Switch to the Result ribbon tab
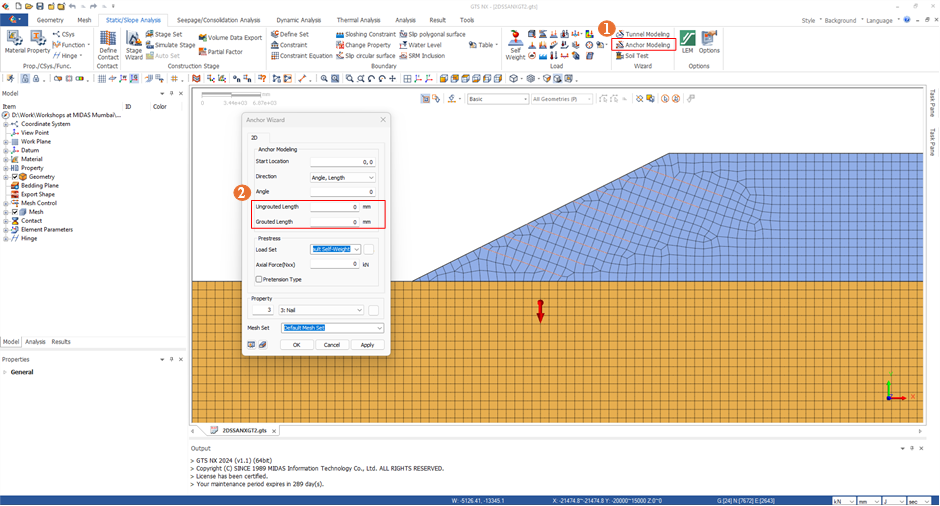Viewport: 940px width, 506px height. tap(438, 20)
